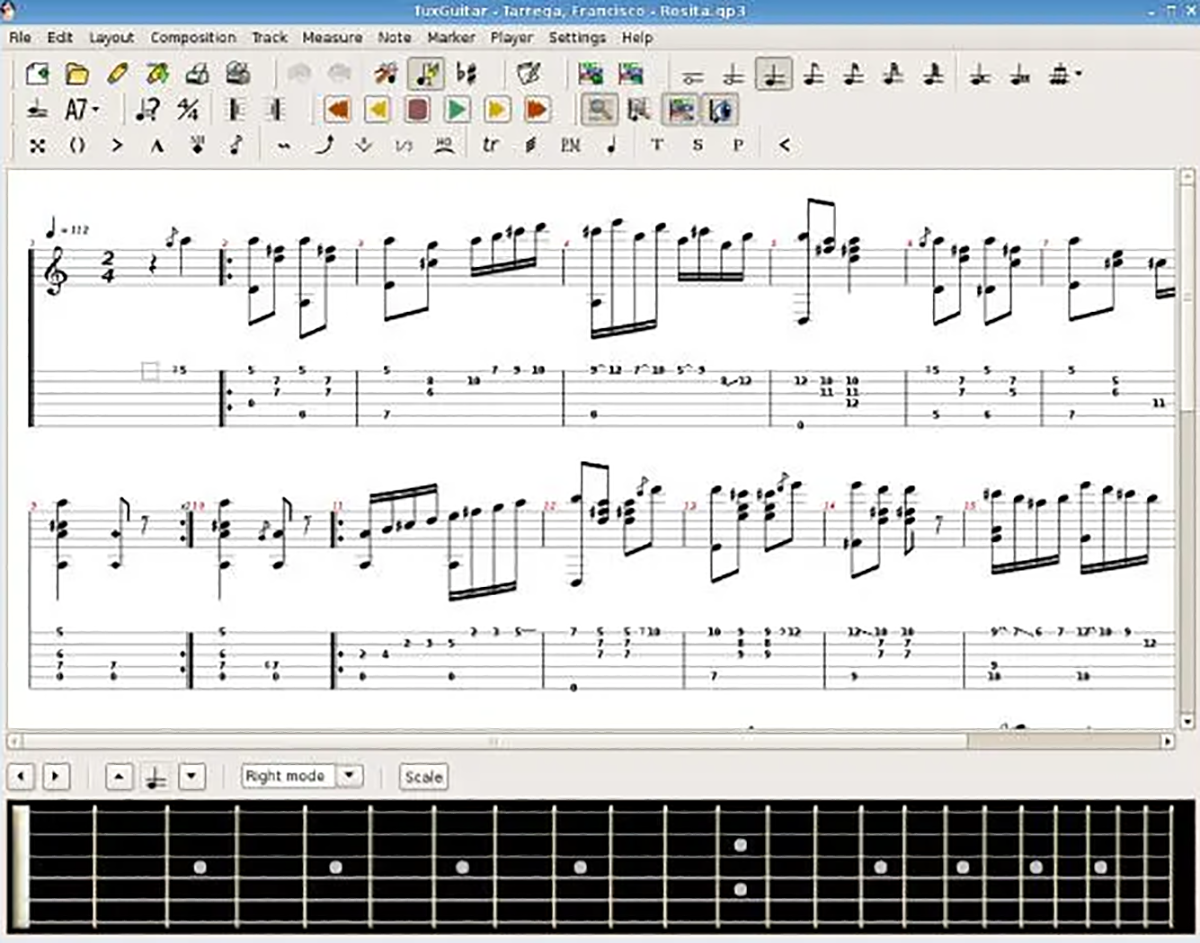
Task: Select thirty-second note duration
Action: coord(894,74)
